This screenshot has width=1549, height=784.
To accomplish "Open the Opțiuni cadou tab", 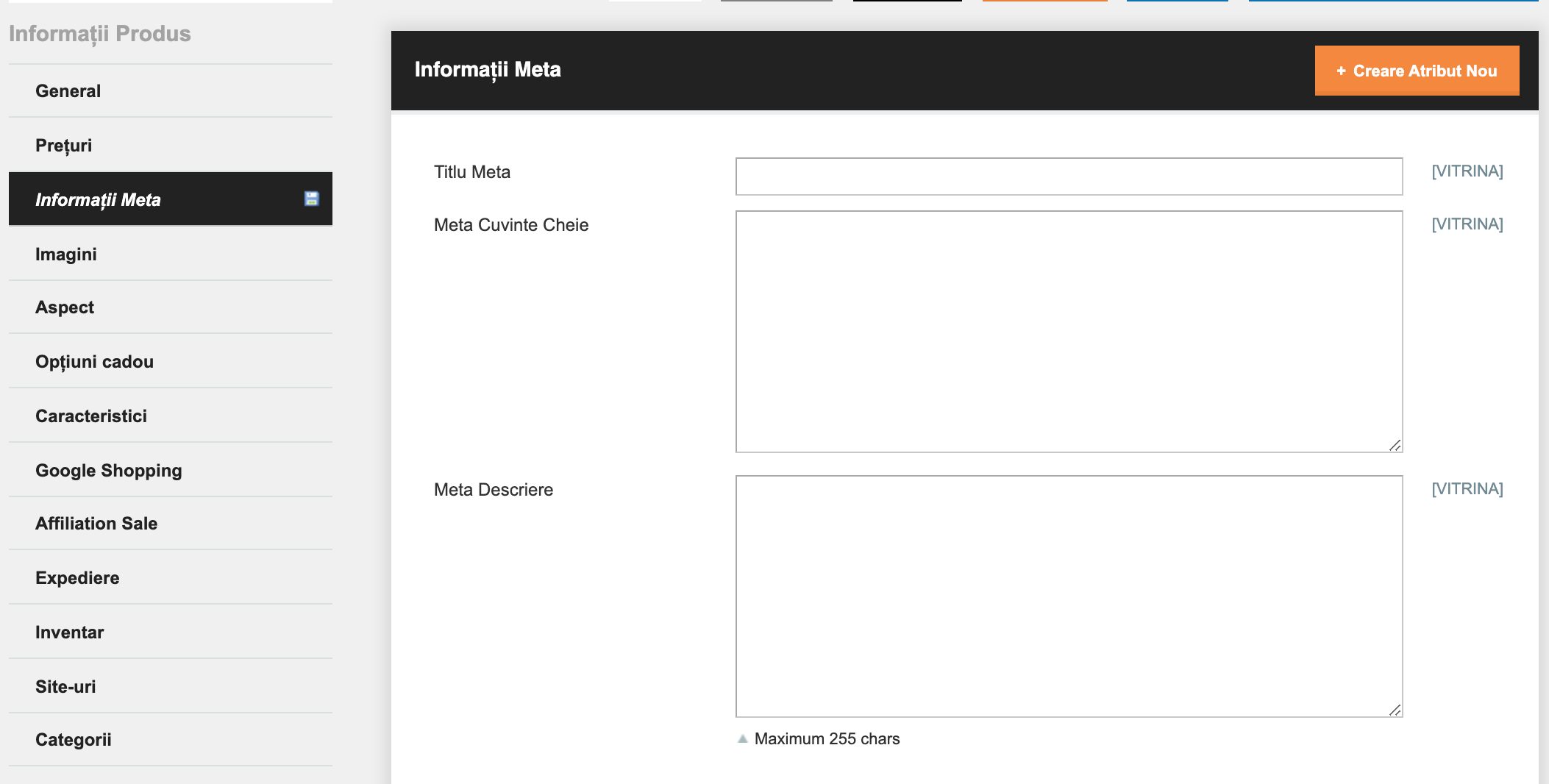I will pos(171,362).
